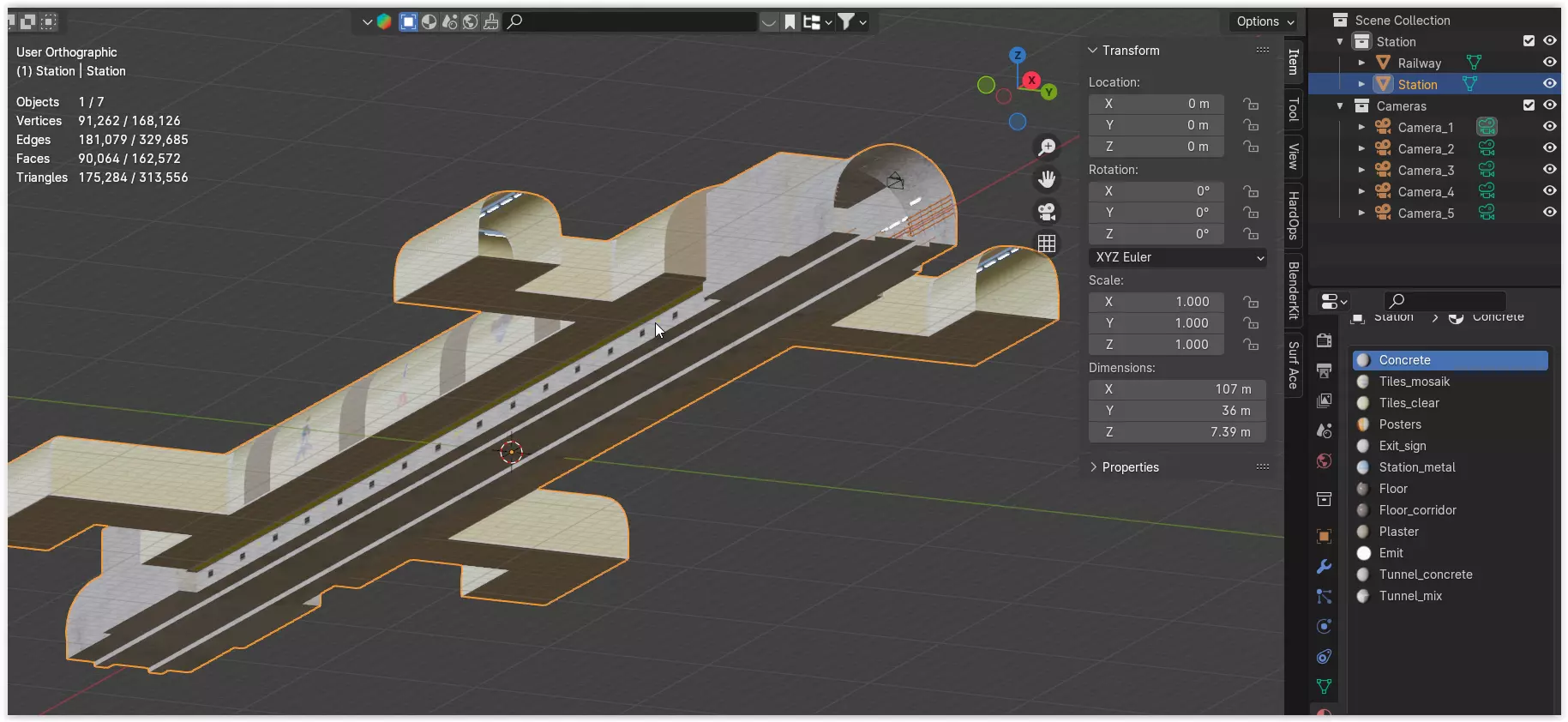Viewport: 1568px width, 722px height.
Task: Switch orthographic/perspective with grid gizmo
Action: click(1047, 244)
